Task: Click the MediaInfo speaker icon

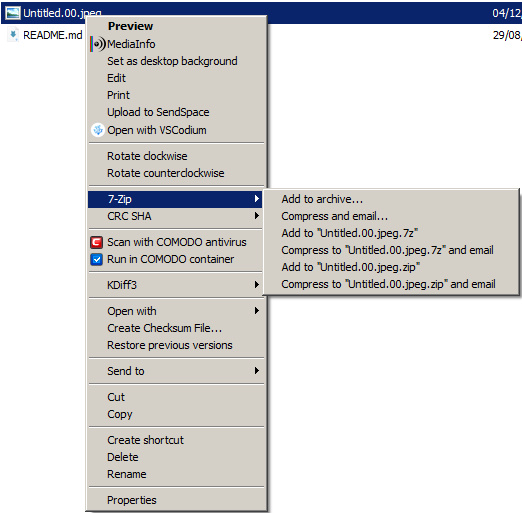Action: [98, 44]
